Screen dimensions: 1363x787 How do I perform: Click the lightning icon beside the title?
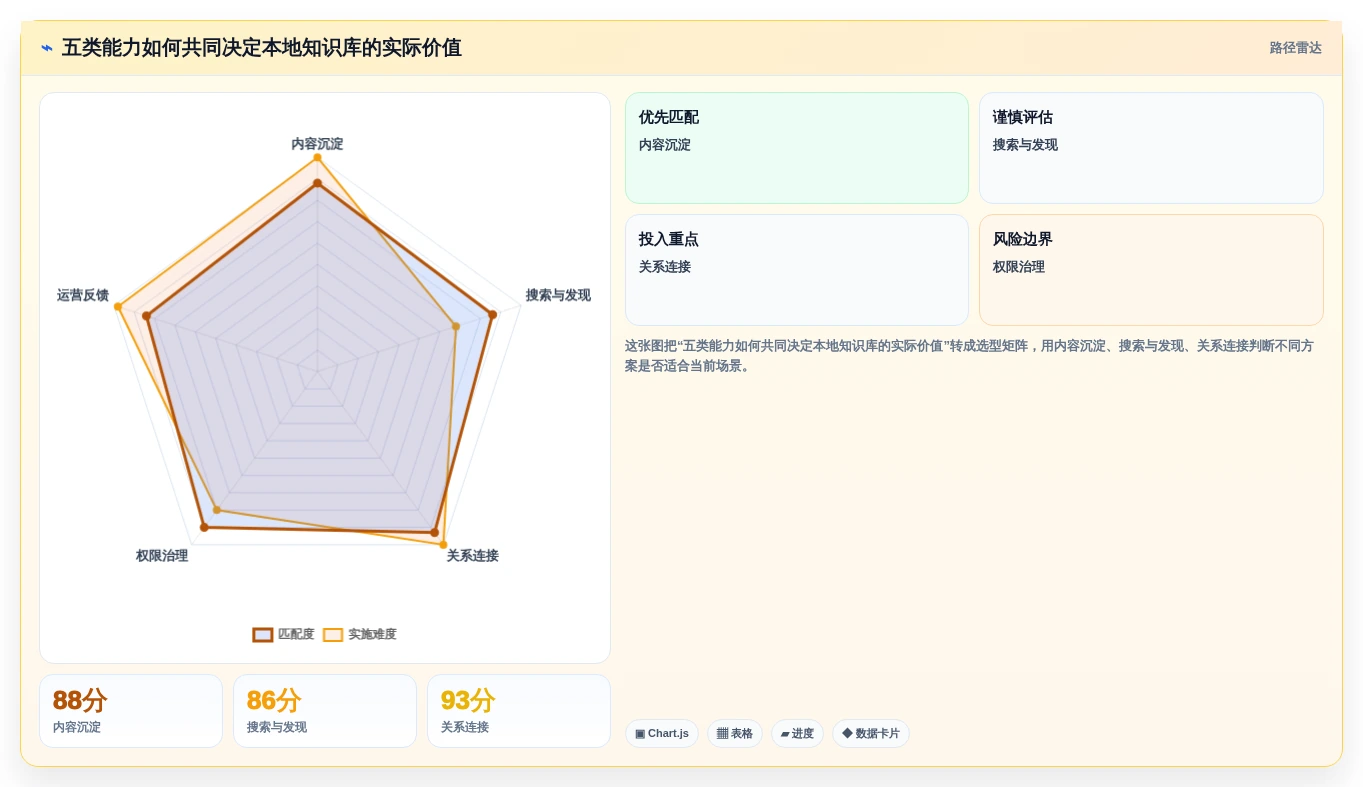pos(47,48)
